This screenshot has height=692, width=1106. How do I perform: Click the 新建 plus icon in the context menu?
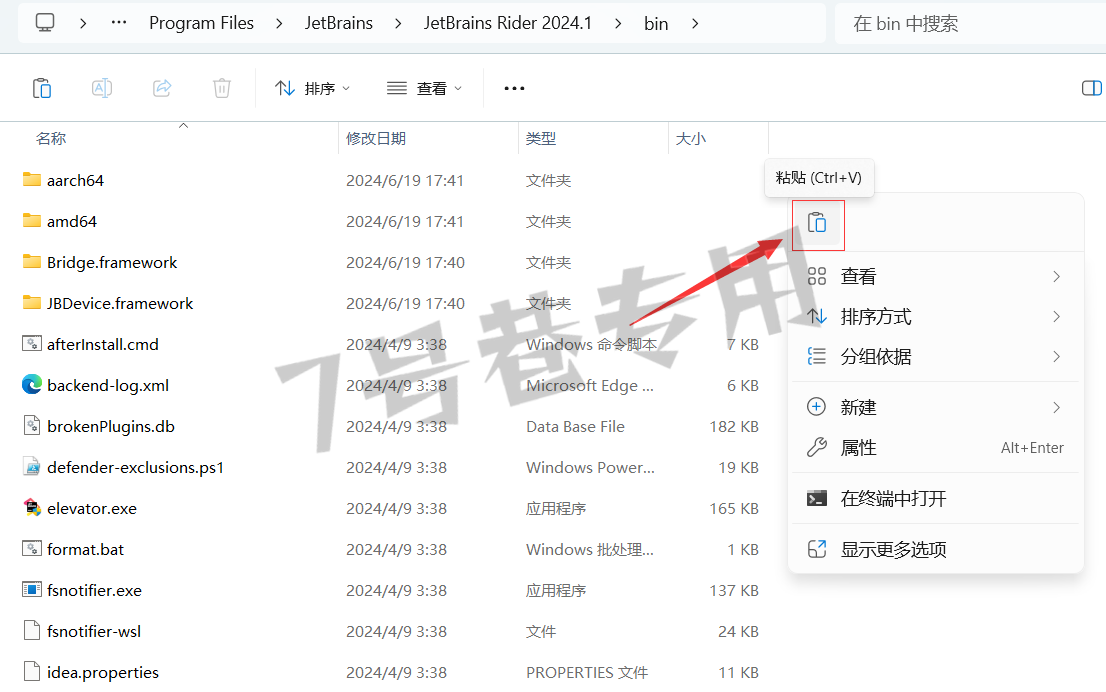(x=817, y=408)
